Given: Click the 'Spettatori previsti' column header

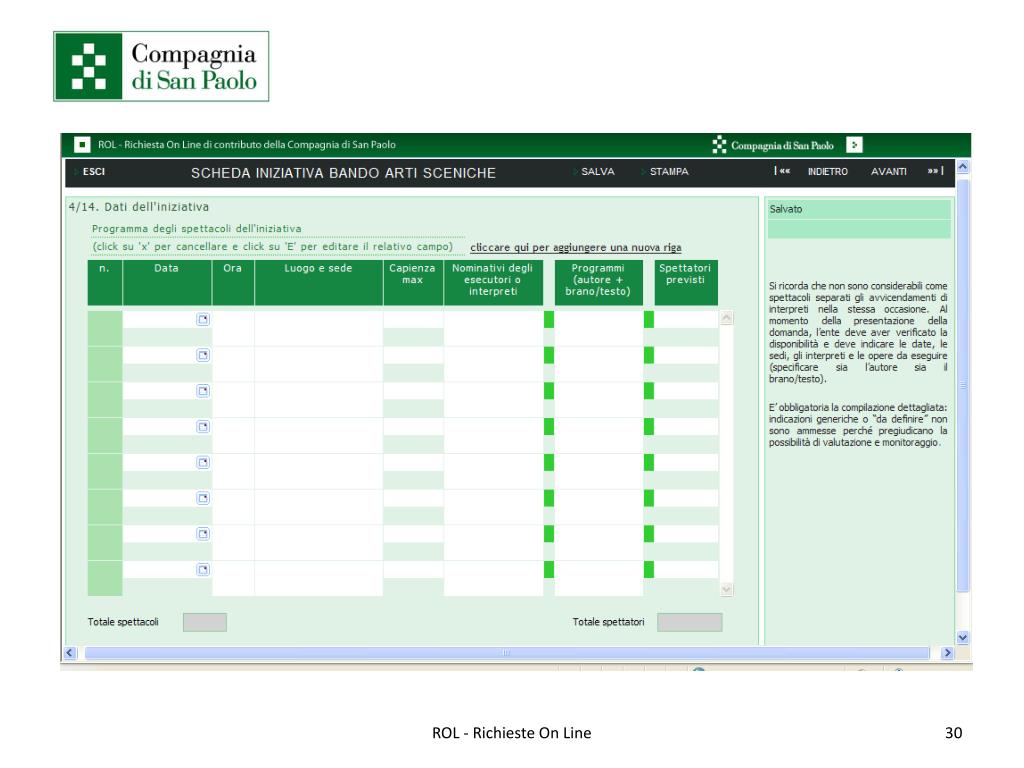Looking at the screenshot, I should (686, 283).
